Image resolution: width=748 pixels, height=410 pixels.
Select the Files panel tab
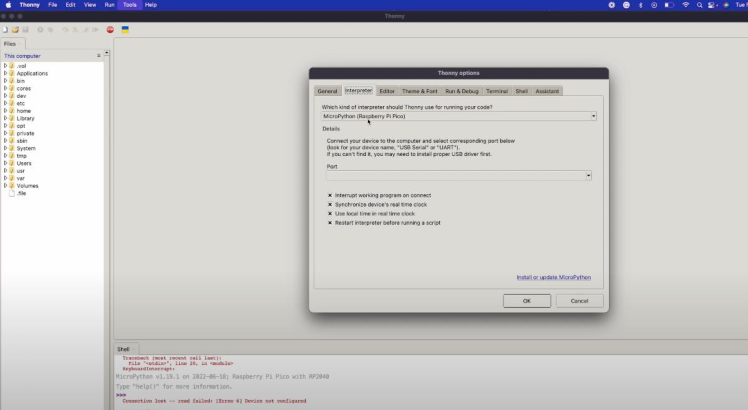(x=12, y=43)
